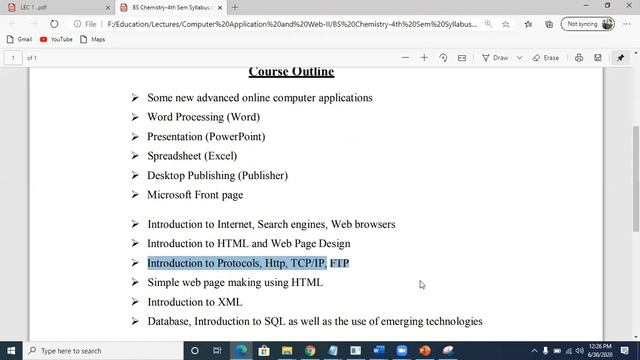Click 'Desktop Publishing (Publisher)' text
The image size is (640, 360).
(x=218, y=176)
